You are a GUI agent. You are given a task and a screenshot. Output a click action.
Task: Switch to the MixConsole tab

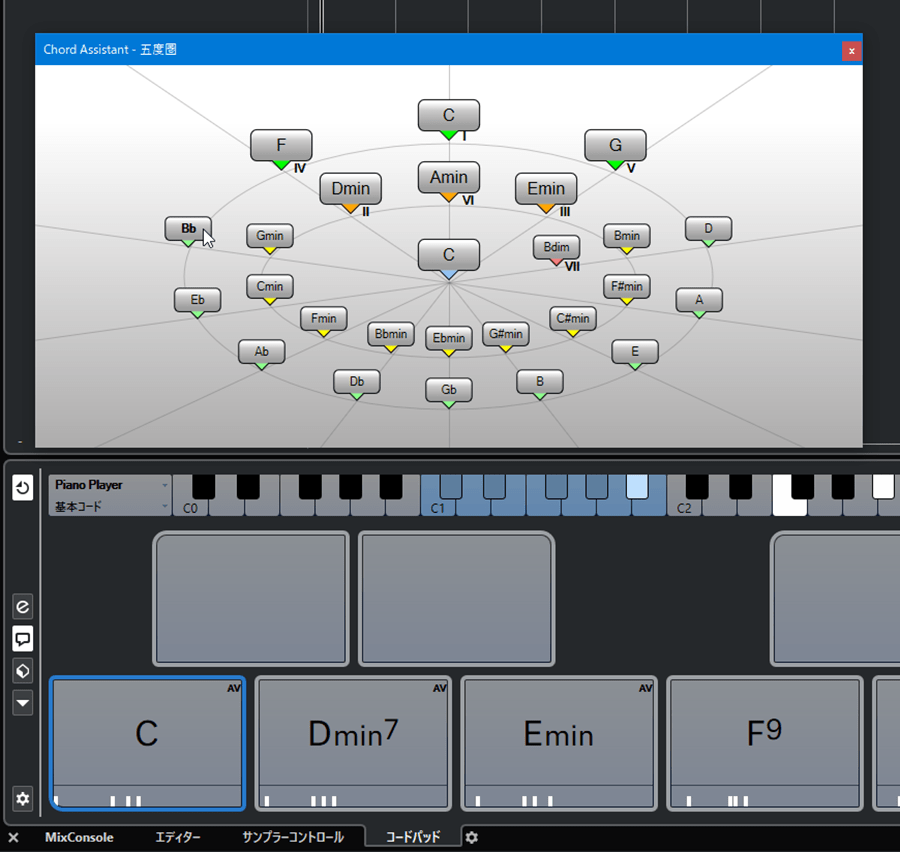click(x=79, y=837)
